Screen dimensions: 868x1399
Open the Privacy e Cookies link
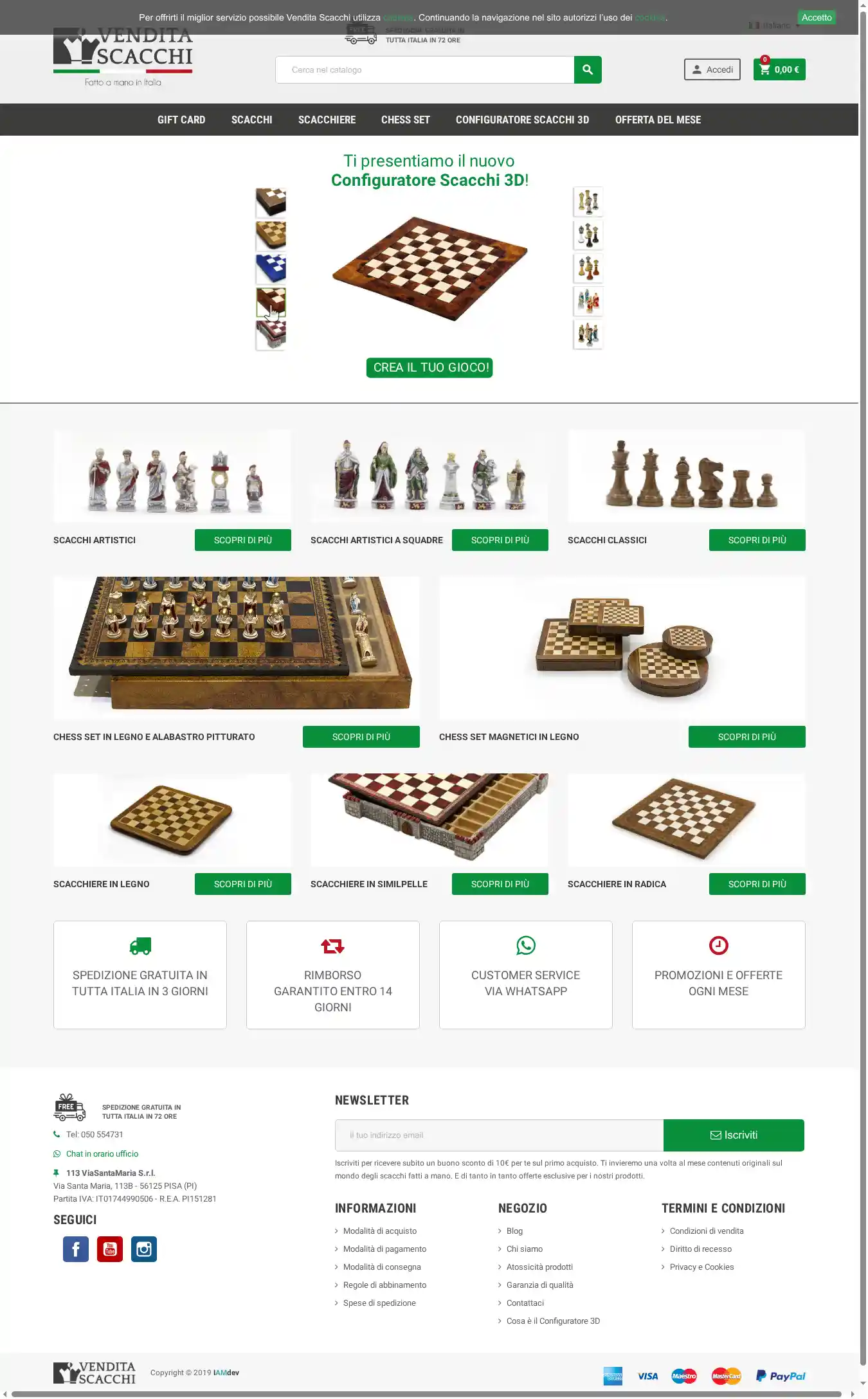click(701, 1267)
